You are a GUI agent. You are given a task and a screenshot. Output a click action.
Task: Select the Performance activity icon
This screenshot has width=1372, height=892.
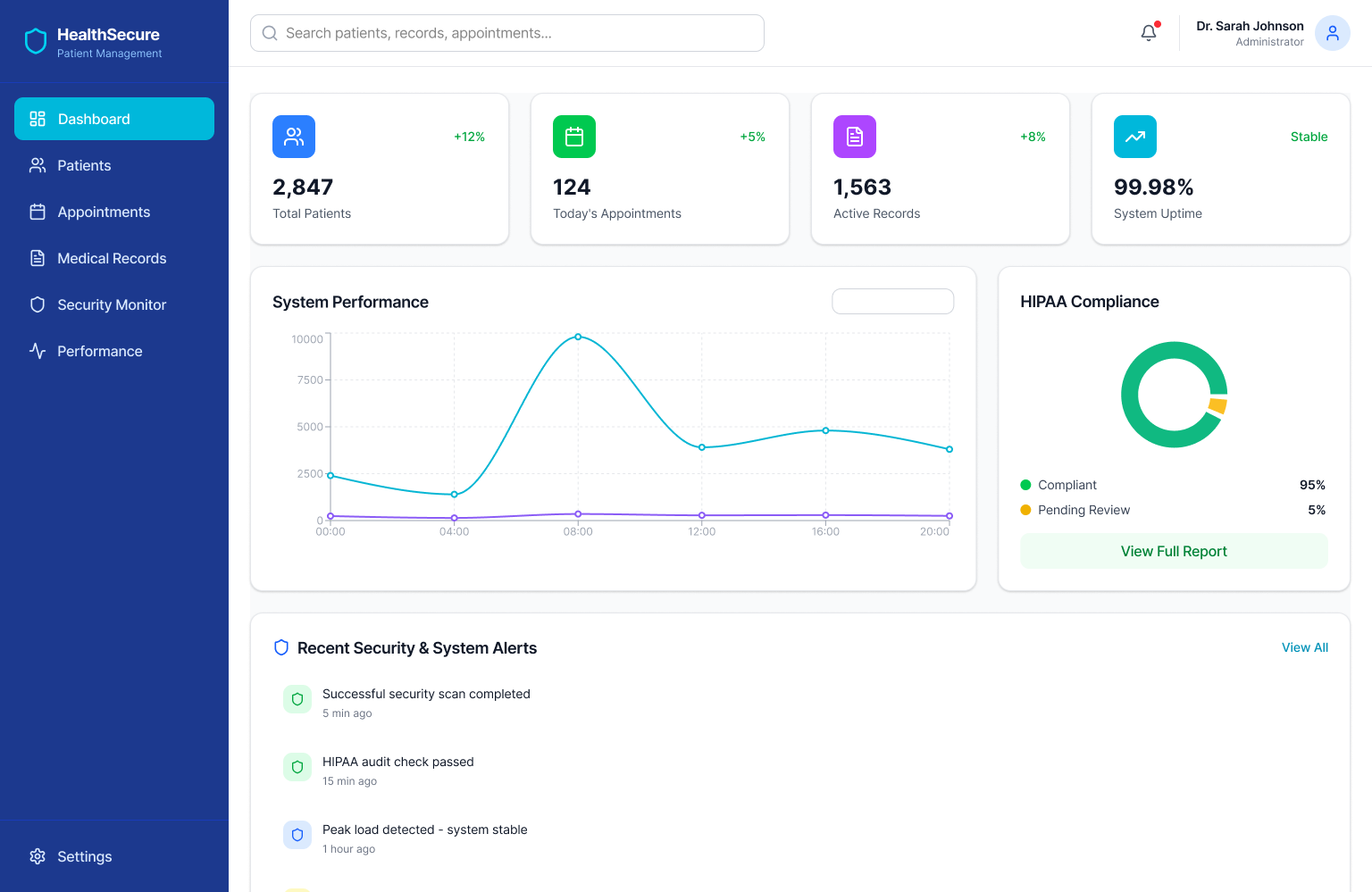(x=37, y=351)
